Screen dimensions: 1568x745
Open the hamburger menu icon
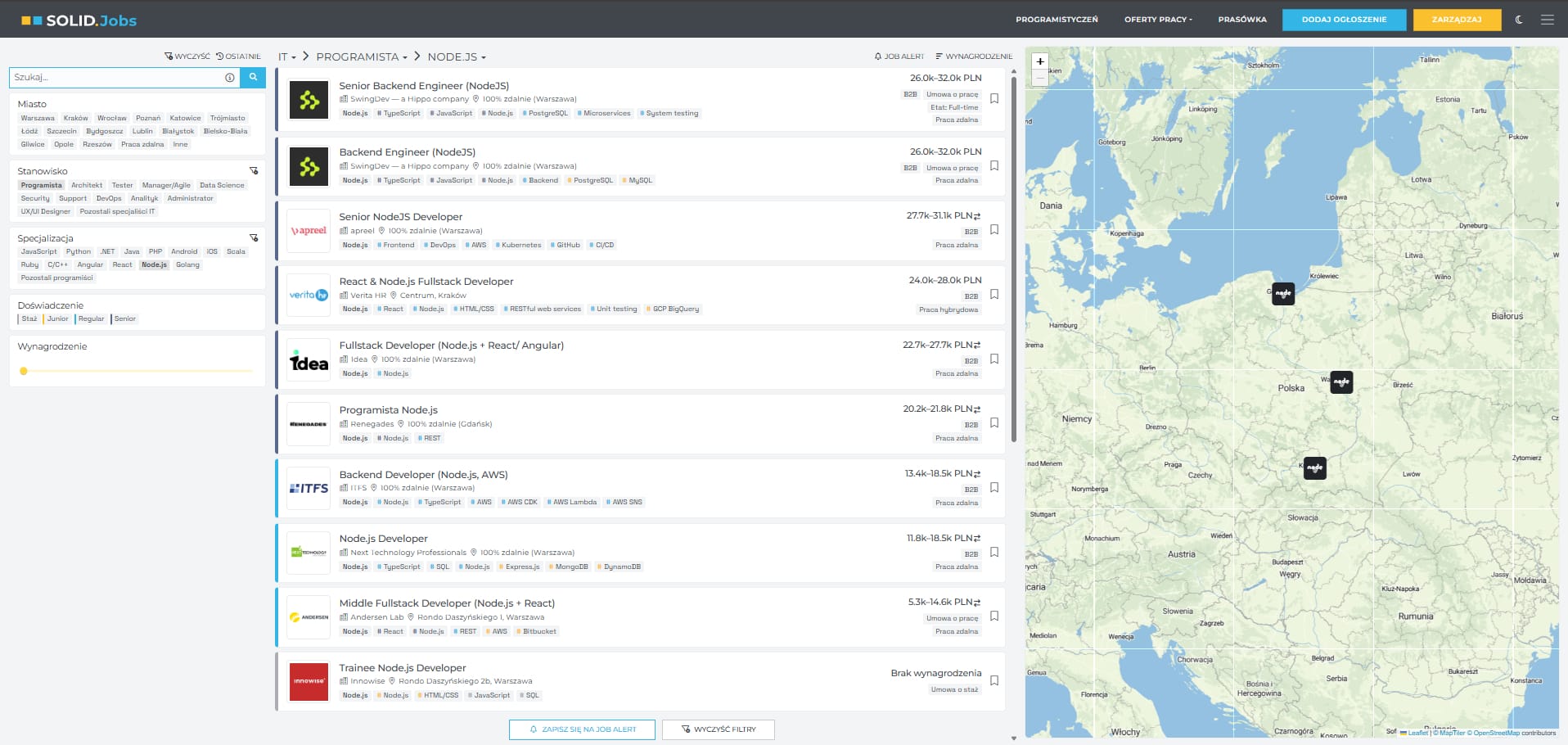pos(1547,20)
